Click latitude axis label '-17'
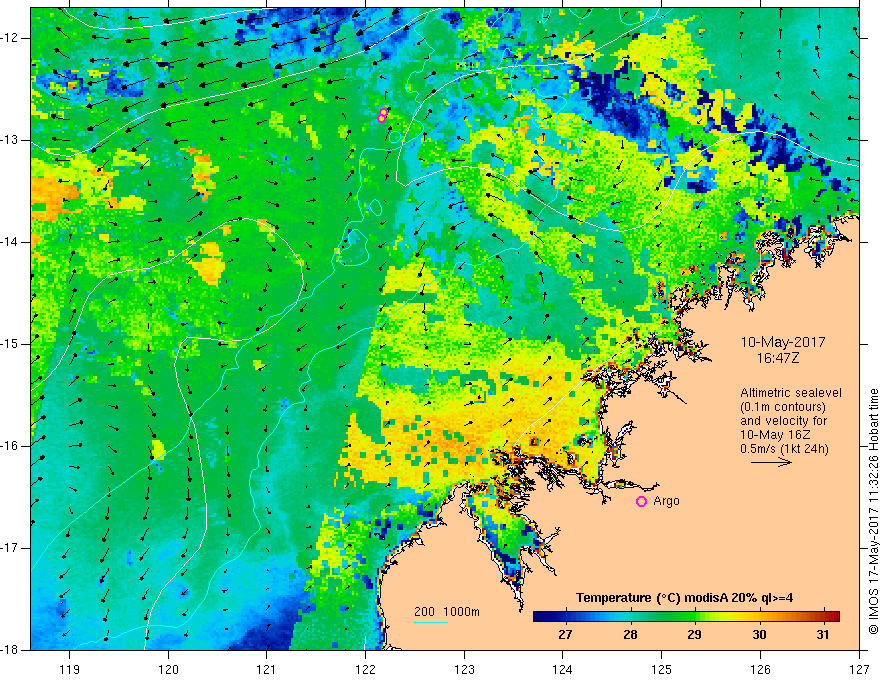880x680 pixels. point(11,548)
